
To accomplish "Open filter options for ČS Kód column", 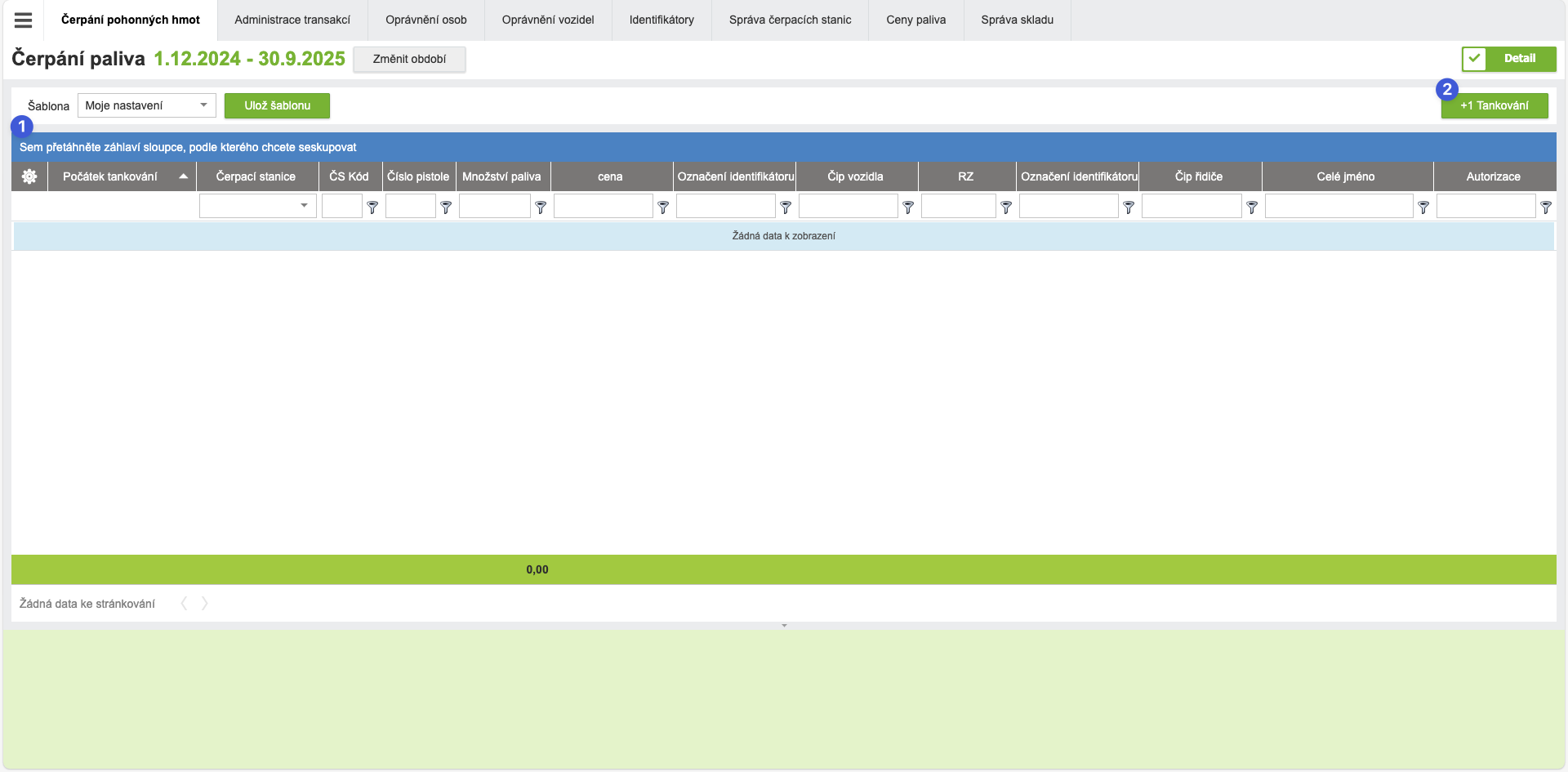I will tap(372, 208).
